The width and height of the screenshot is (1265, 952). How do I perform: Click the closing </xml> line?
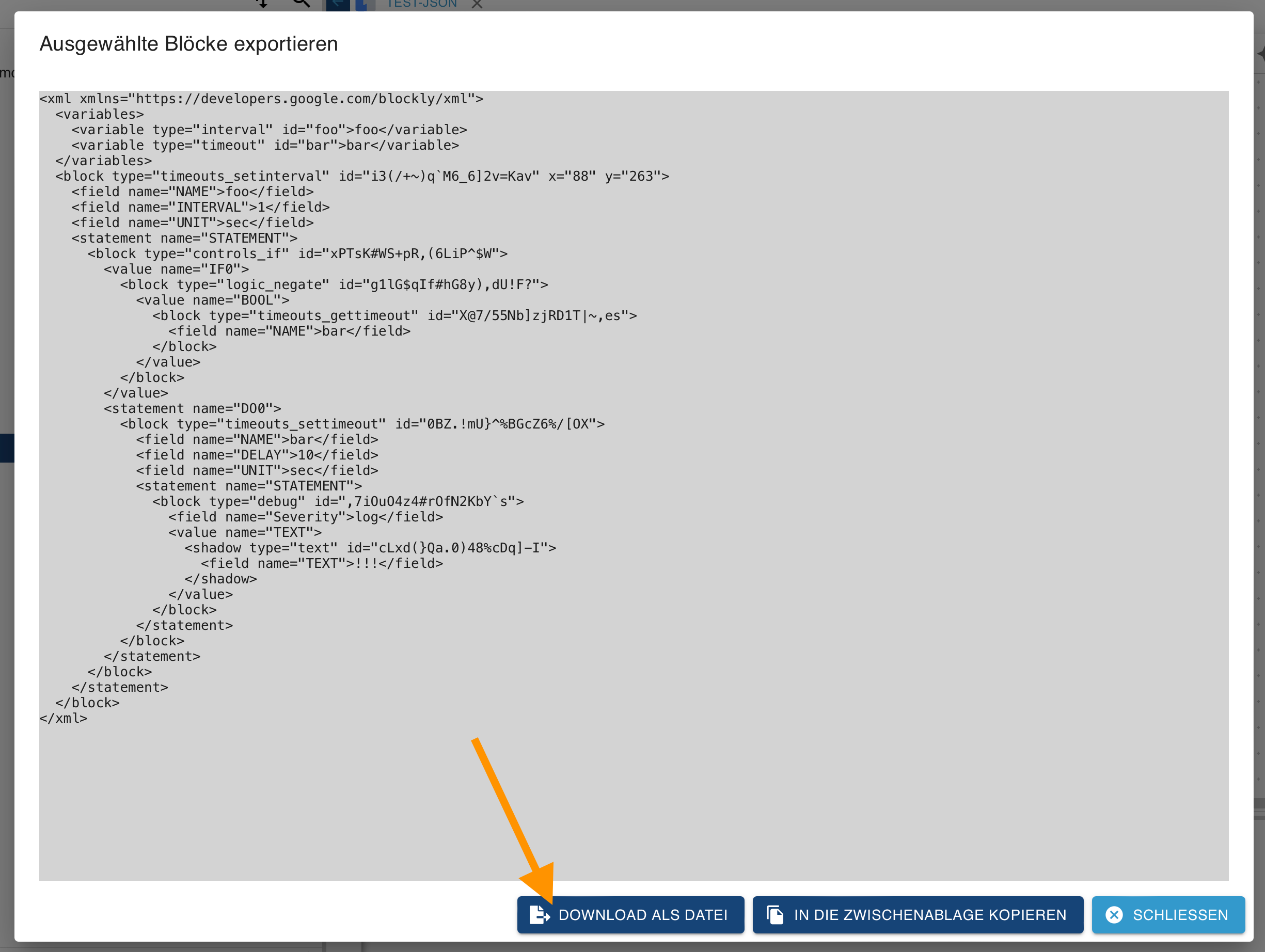point(64,718)
